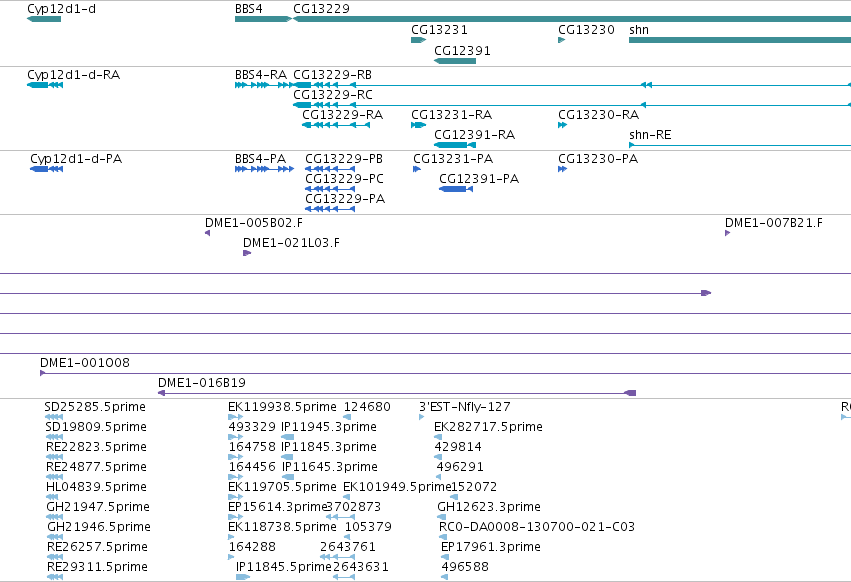Select the BBS4 gene bar
The width and height of the screenshot is (851, 582).
(x=263, y=19)
